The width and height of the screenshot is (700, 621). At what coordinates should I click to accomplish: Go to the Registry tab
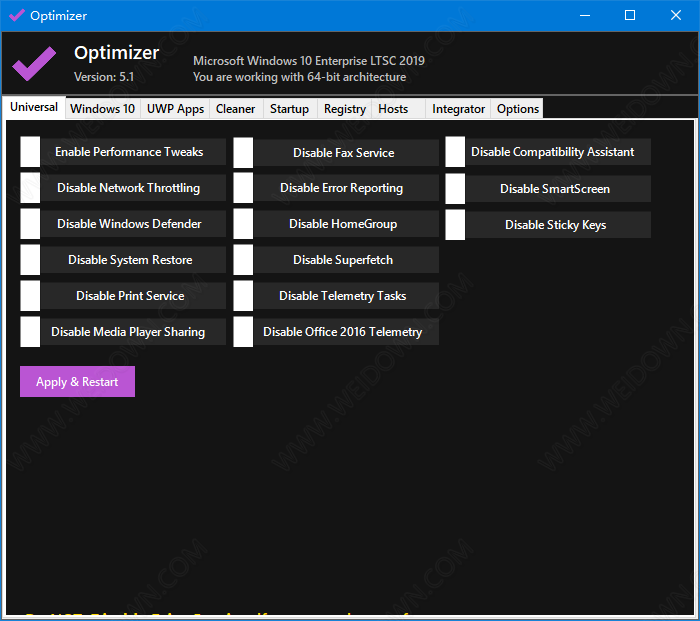[x=345, y=109]
